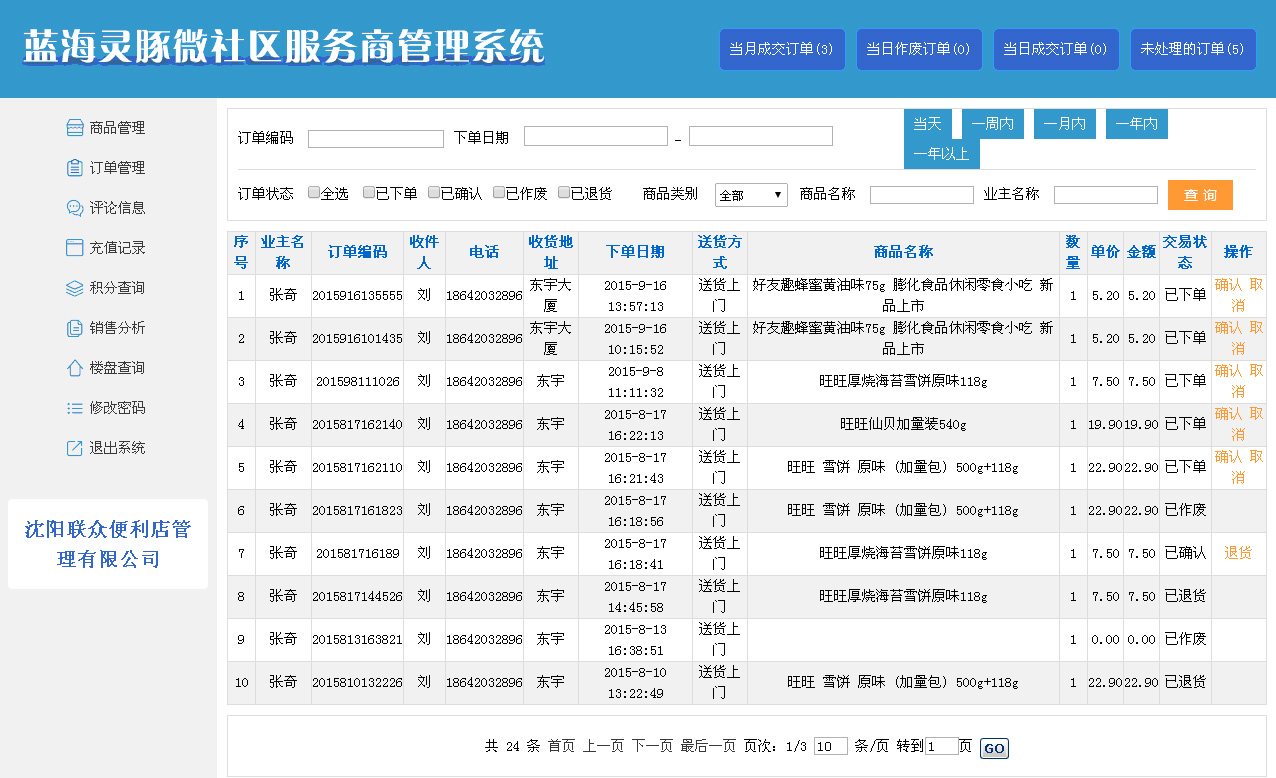This screenshot has height=778, width=1276.
Task: Click the 楼盘查询 house icon
Action: (x=74, y=368)
